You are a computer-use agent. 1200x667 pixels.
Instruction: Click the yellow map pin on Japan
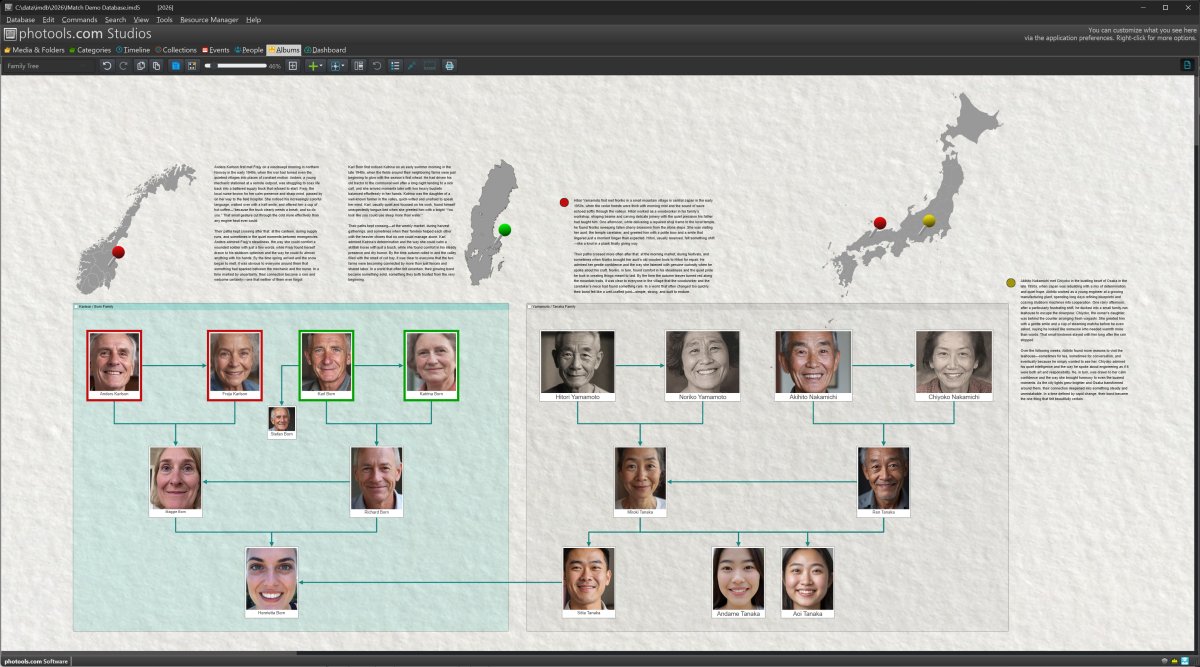click(929, 220)
